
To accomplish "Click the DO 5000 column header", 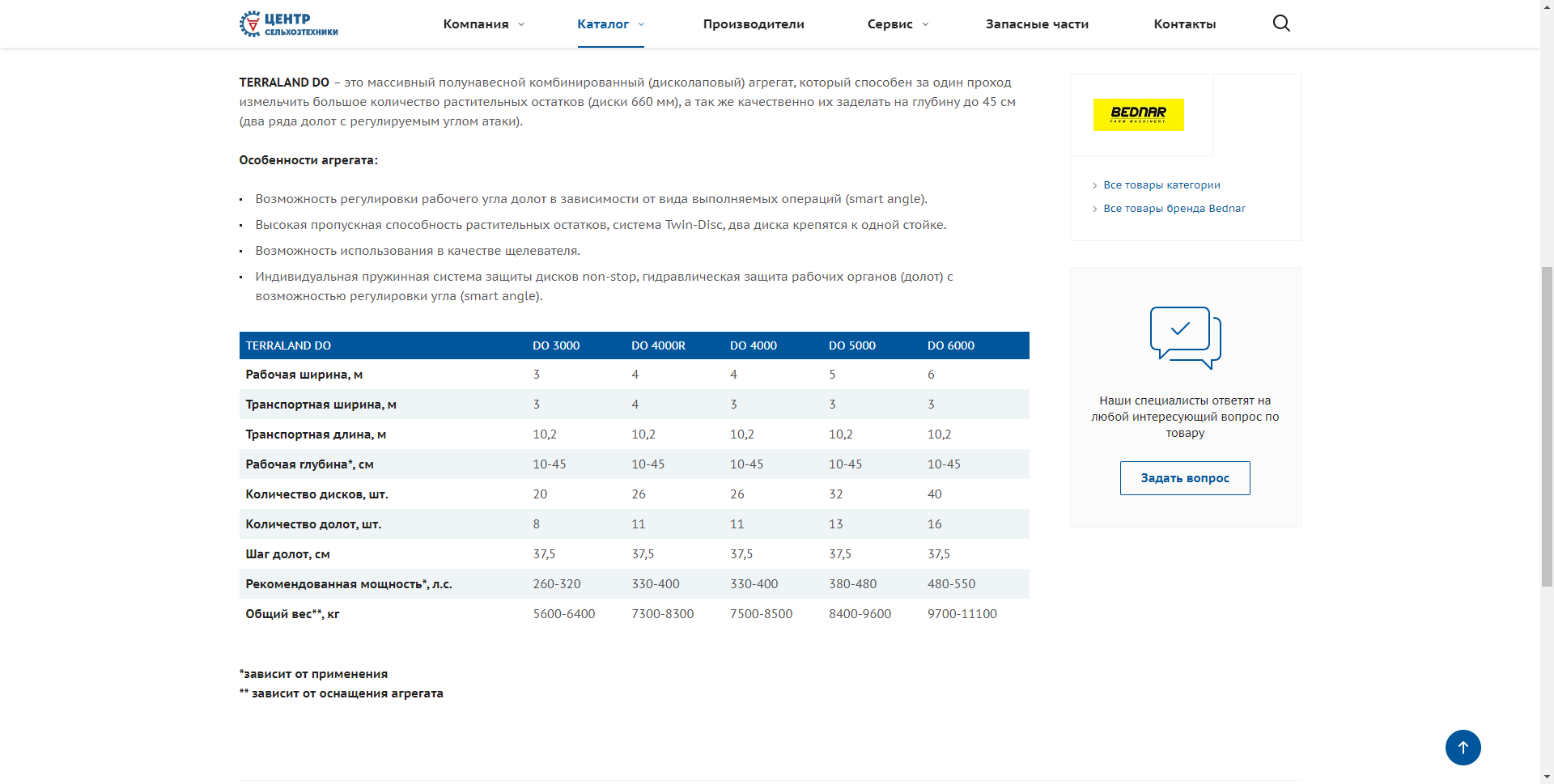I will (x=852, y=345).
